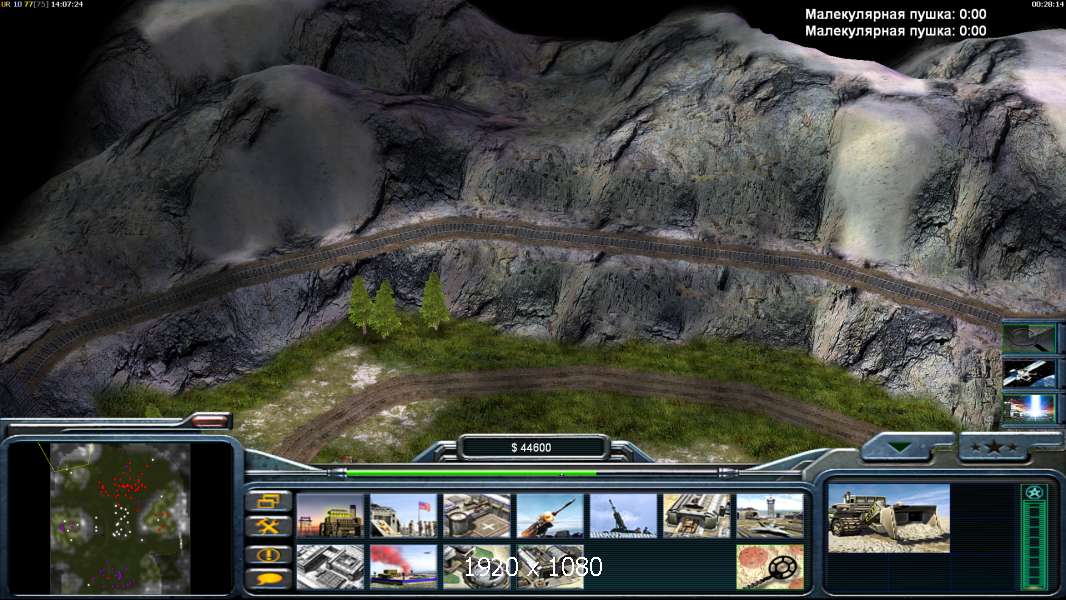Build the Supply Center with helipad cross

(x=477, y=516)
